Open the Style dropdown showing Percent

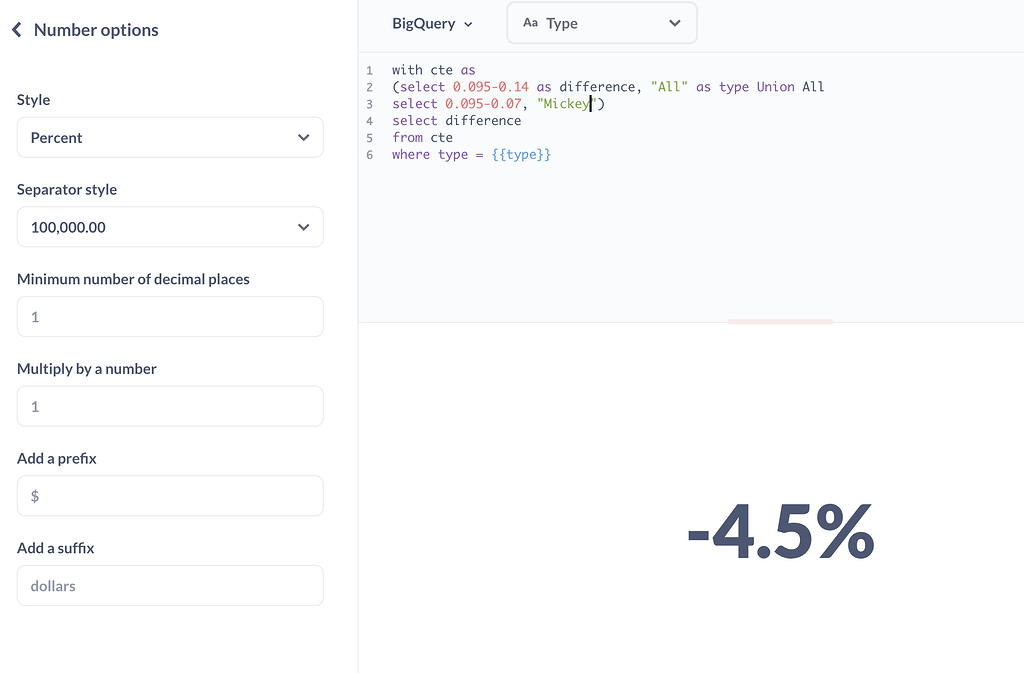tap(170, 137)
